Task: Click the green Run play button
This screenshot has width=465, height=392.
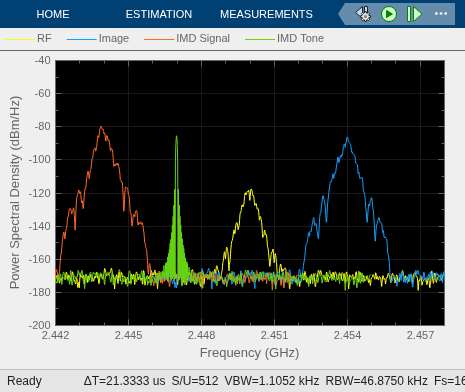Action: point(389,14)
